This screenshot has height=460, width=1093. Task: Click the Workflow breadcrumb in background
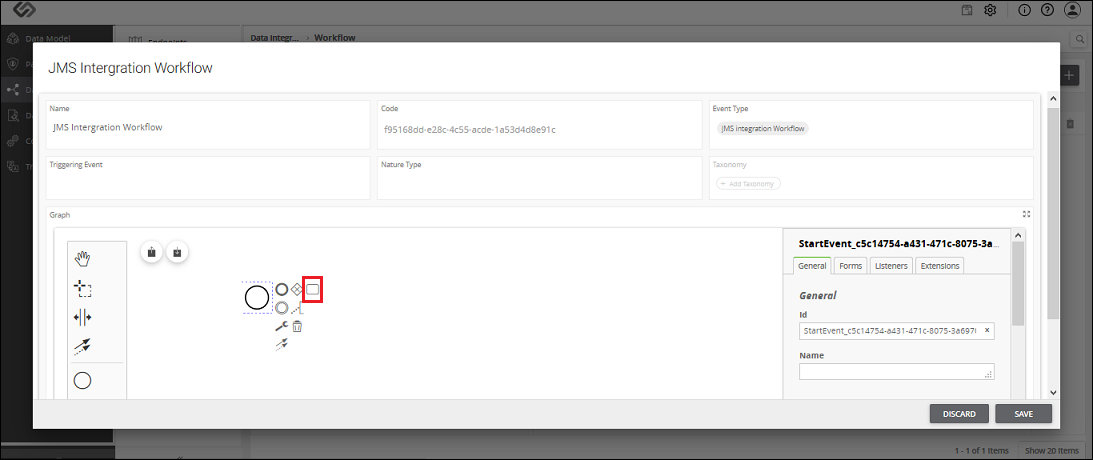(x=335, y=38)
